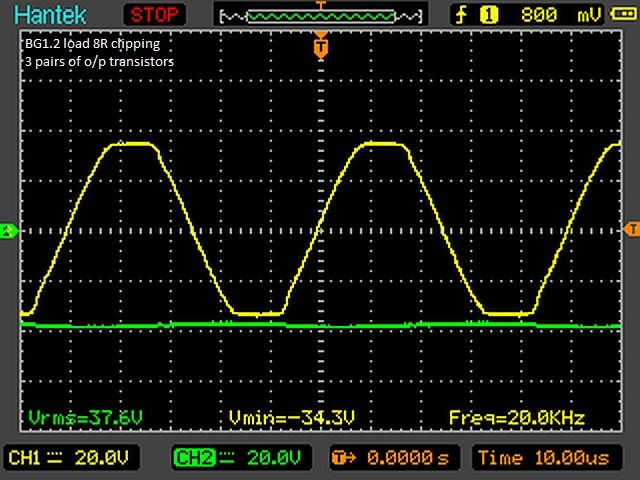640x480 pixels.
Task: Select the rising edge trigger slope icon
Action: [461, 15]
